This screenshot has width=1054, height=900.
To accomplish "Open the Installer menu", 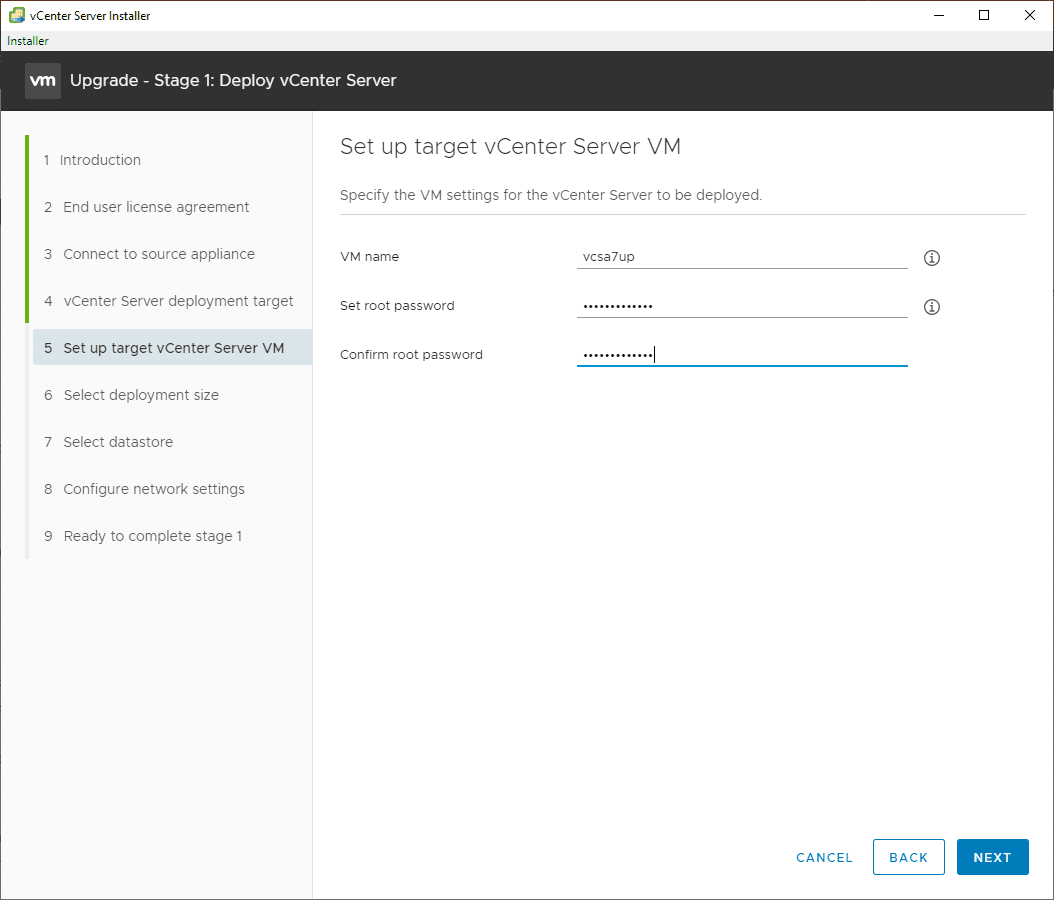I will click(28, 41).
